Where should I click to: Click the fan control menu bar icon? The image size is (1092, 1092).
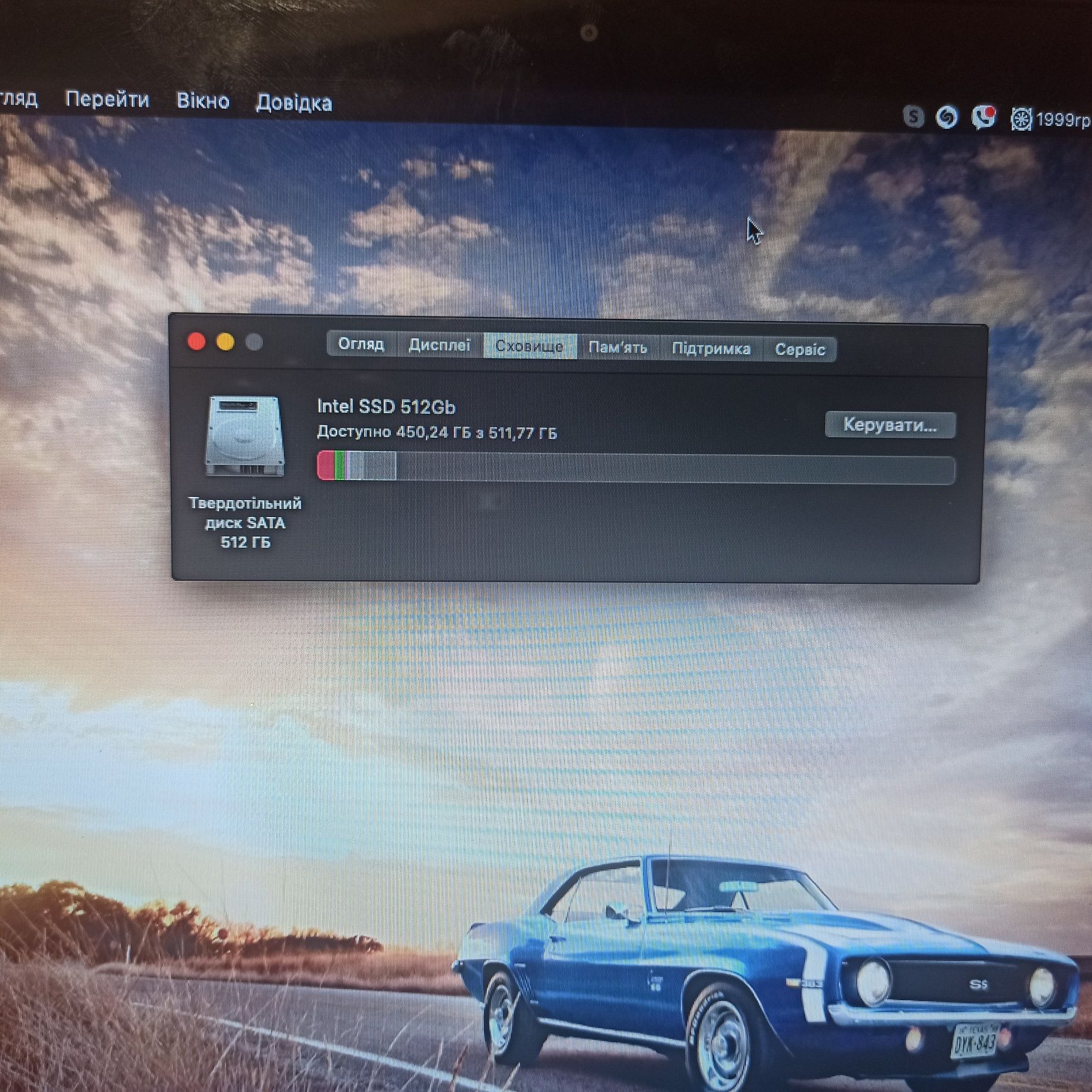(1021, 119)
